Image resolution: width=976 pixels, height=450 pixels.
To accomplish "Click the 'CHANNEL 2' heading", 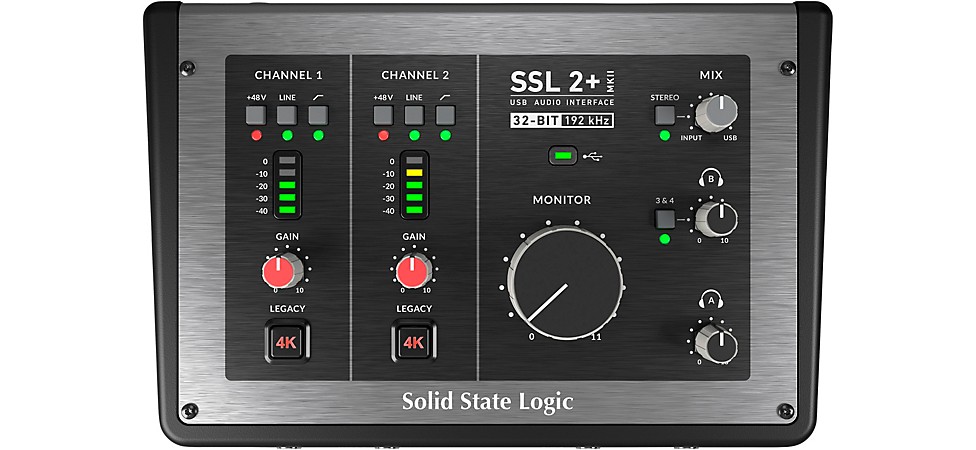I will pos(415,75).
